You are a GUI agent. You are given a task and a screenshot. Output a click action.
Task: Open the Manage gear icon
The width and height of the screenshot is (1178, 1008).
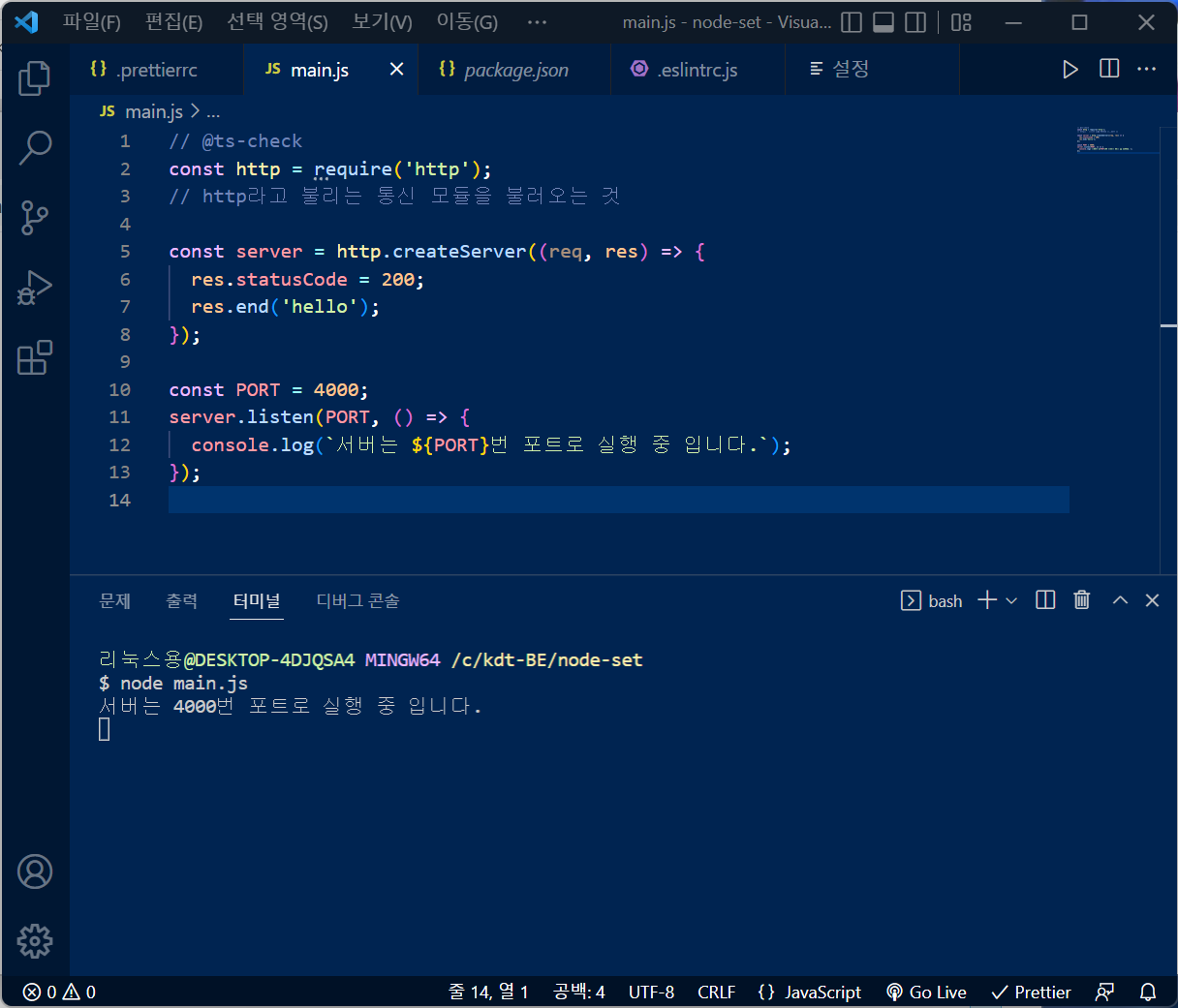point(35,940)
